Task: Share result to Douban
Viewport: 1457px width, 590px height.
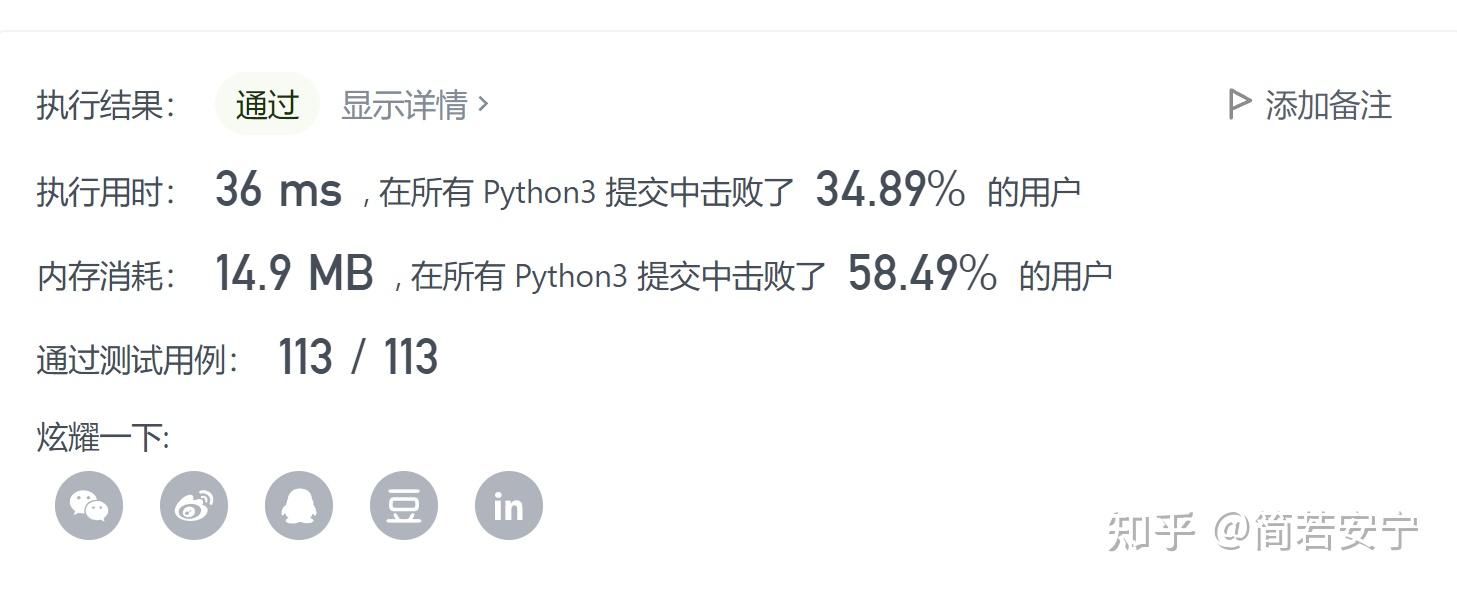Action: (404, 506)
